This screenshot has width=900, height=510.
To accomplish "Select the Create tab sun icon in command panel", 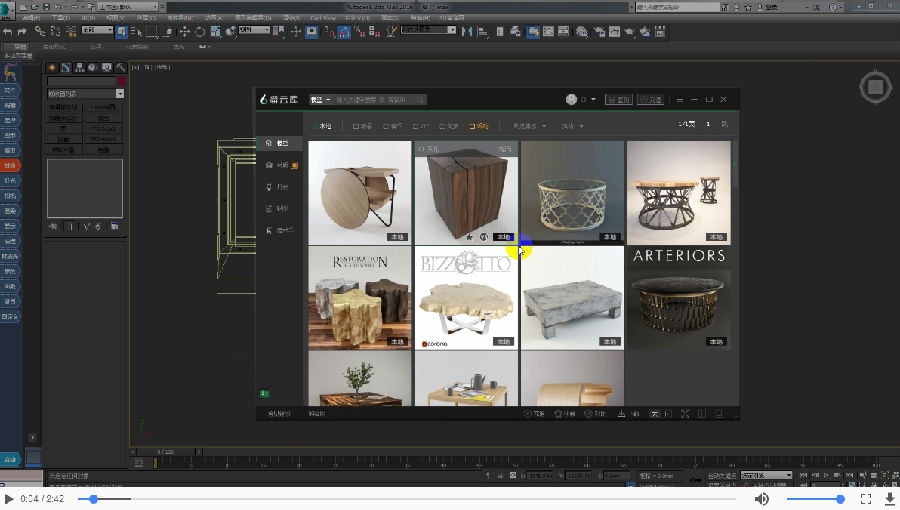I will tap(52, 68).
